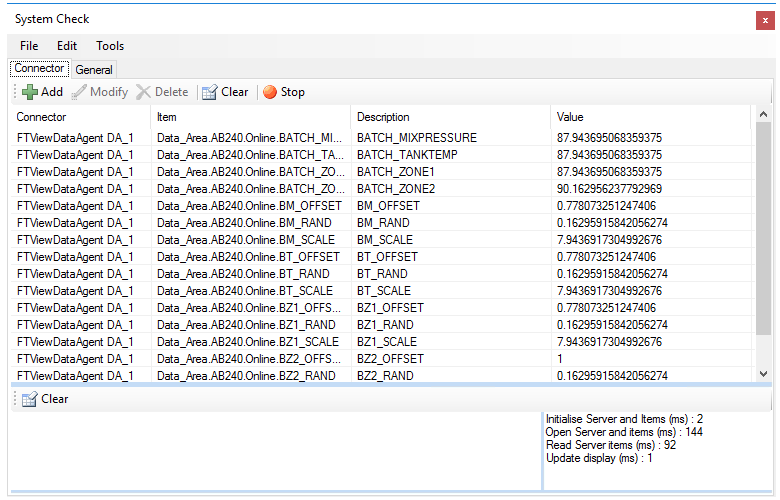This screenshot has width=780, height=500.
Task: Select the Connector tab
Action: [x=39, y=68]
